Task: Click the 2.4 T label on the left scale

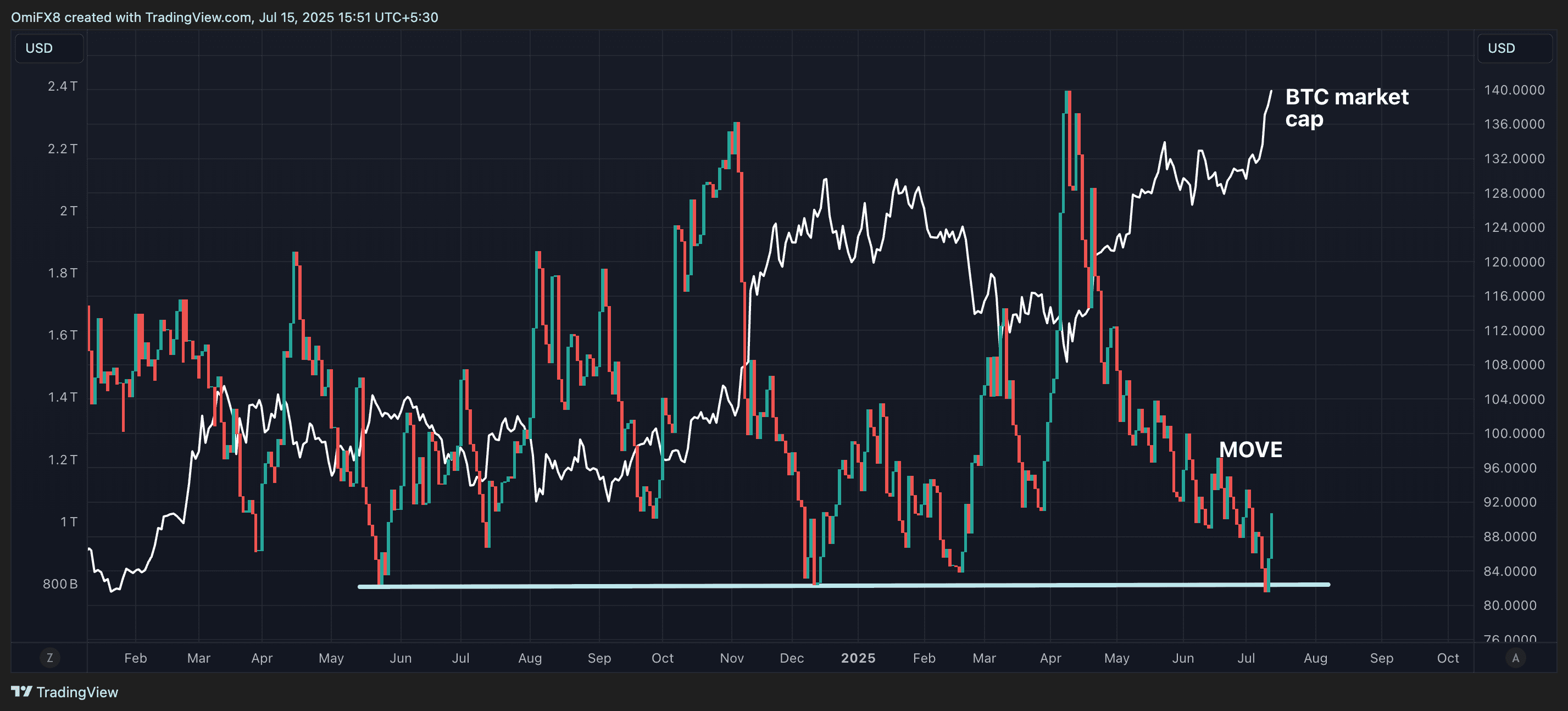Action: click(63, 86)
